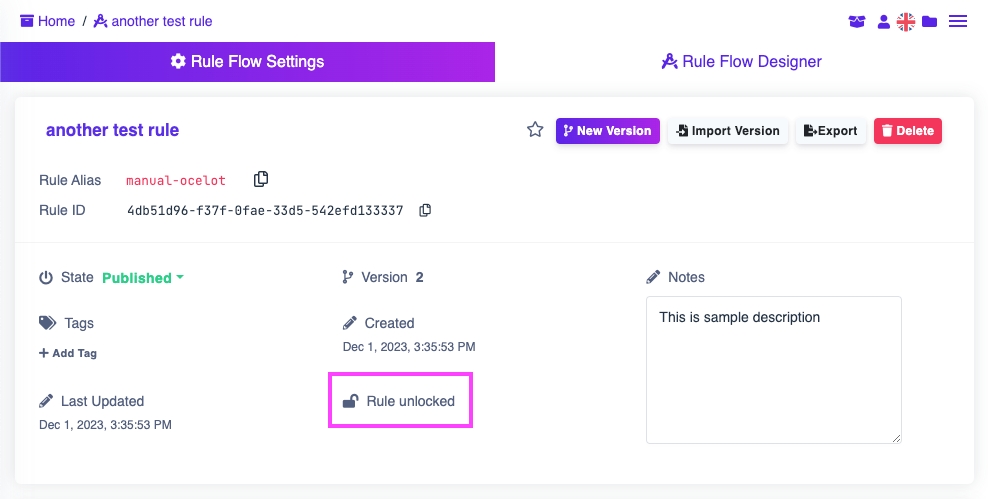Copy the Rule Alias manual-ocelot
Viewport: 988px width, 499px height.
(261, 179)
